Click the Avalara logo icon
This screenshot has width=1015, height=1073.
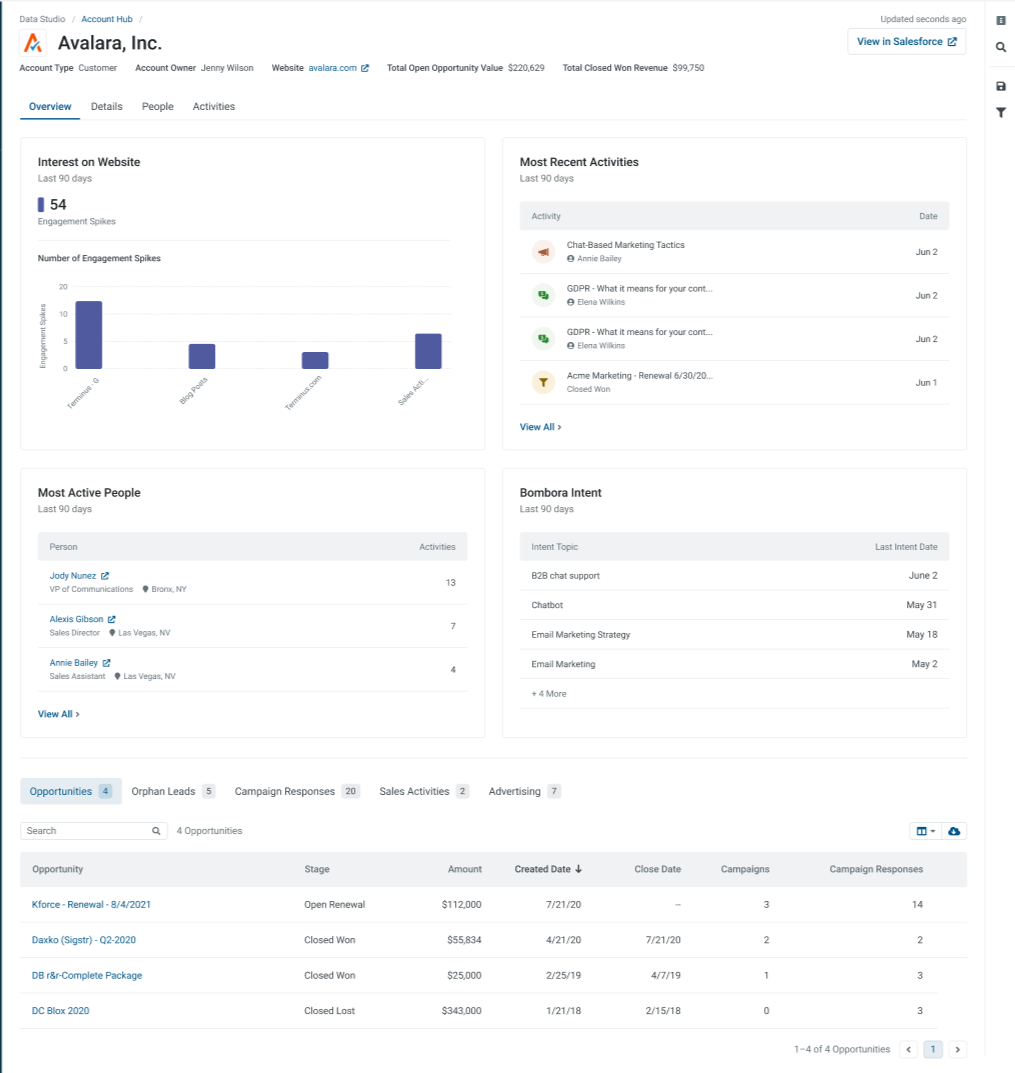pyautogui.click(x=33, y=43)
